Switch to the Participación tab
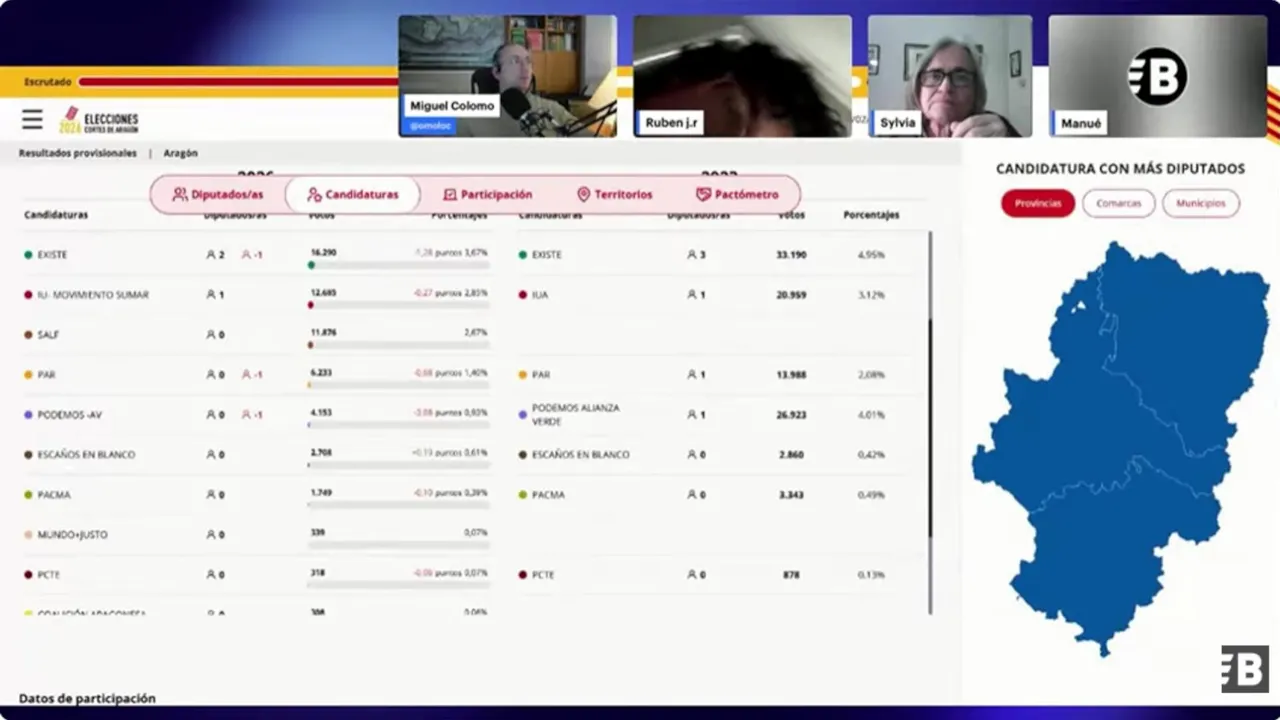Screen dimensions: 1280x720 (x=487, y=195)
